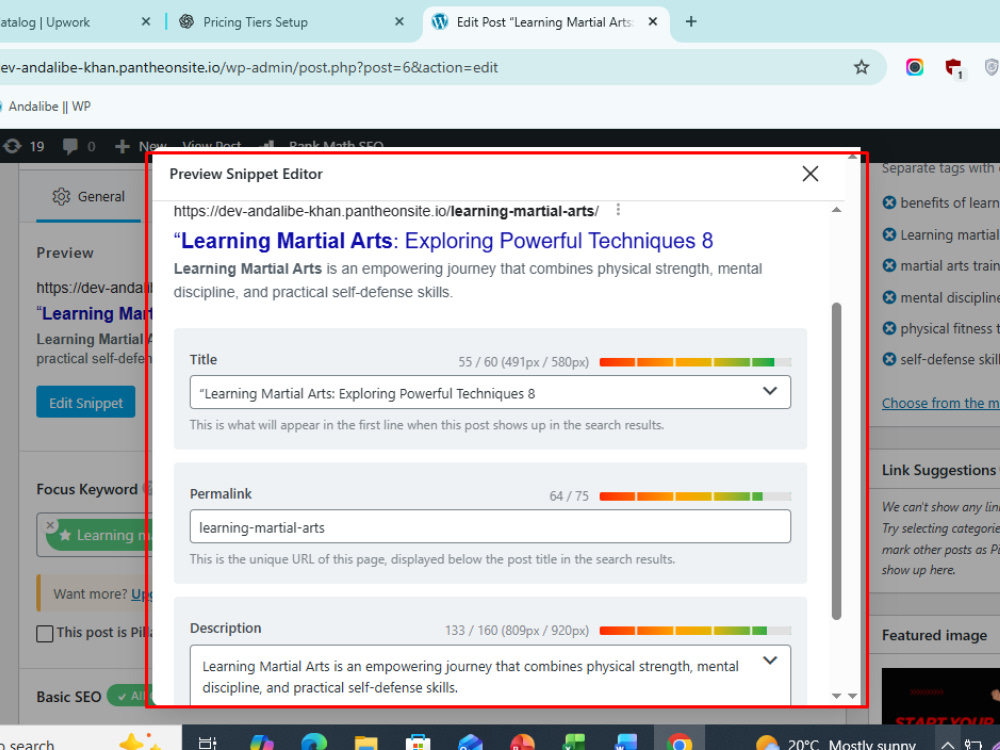Switch to the Upwork catalog tab
Image resolution: width=1000 pixels, height=750 pixels.
pos(77,22)
